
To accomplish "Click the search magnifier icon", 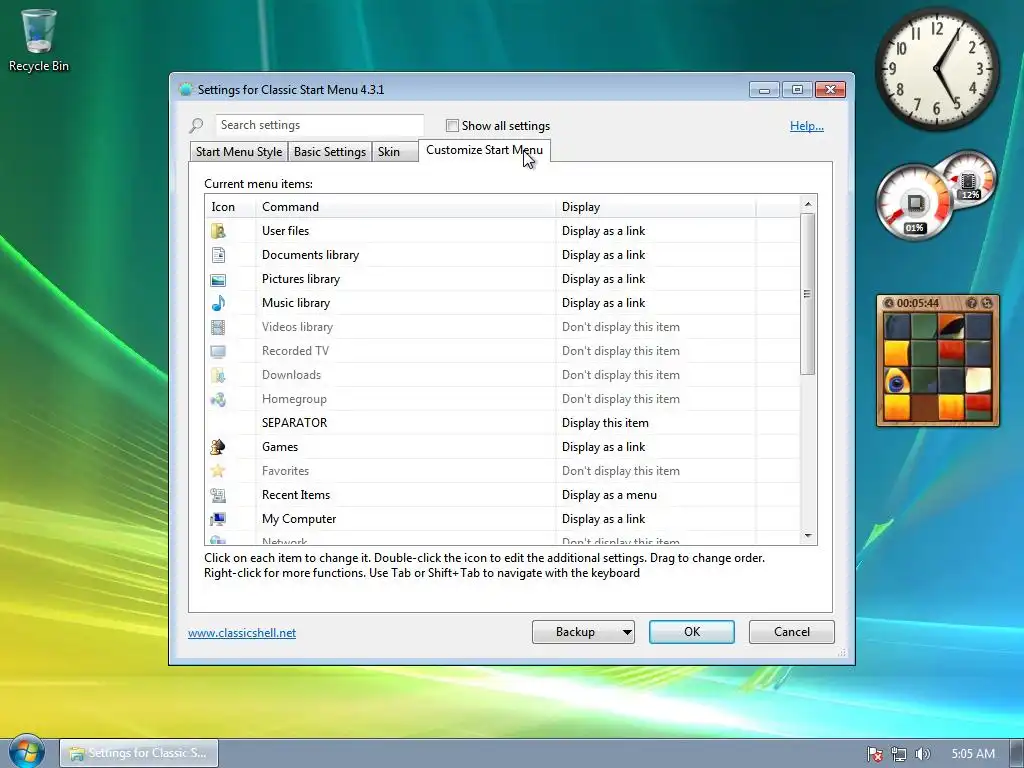I will (196, 125).
